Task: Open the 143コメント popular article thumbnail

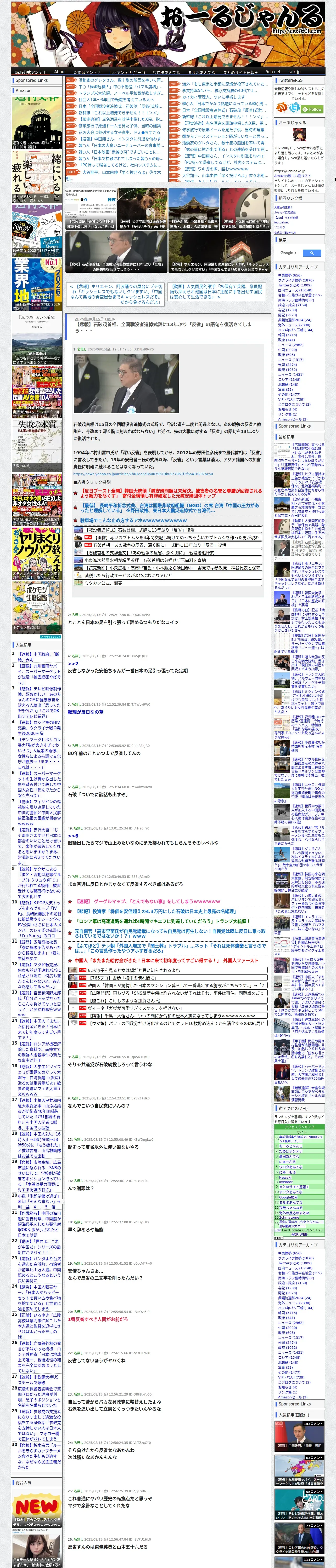Action: point(299,1436)
